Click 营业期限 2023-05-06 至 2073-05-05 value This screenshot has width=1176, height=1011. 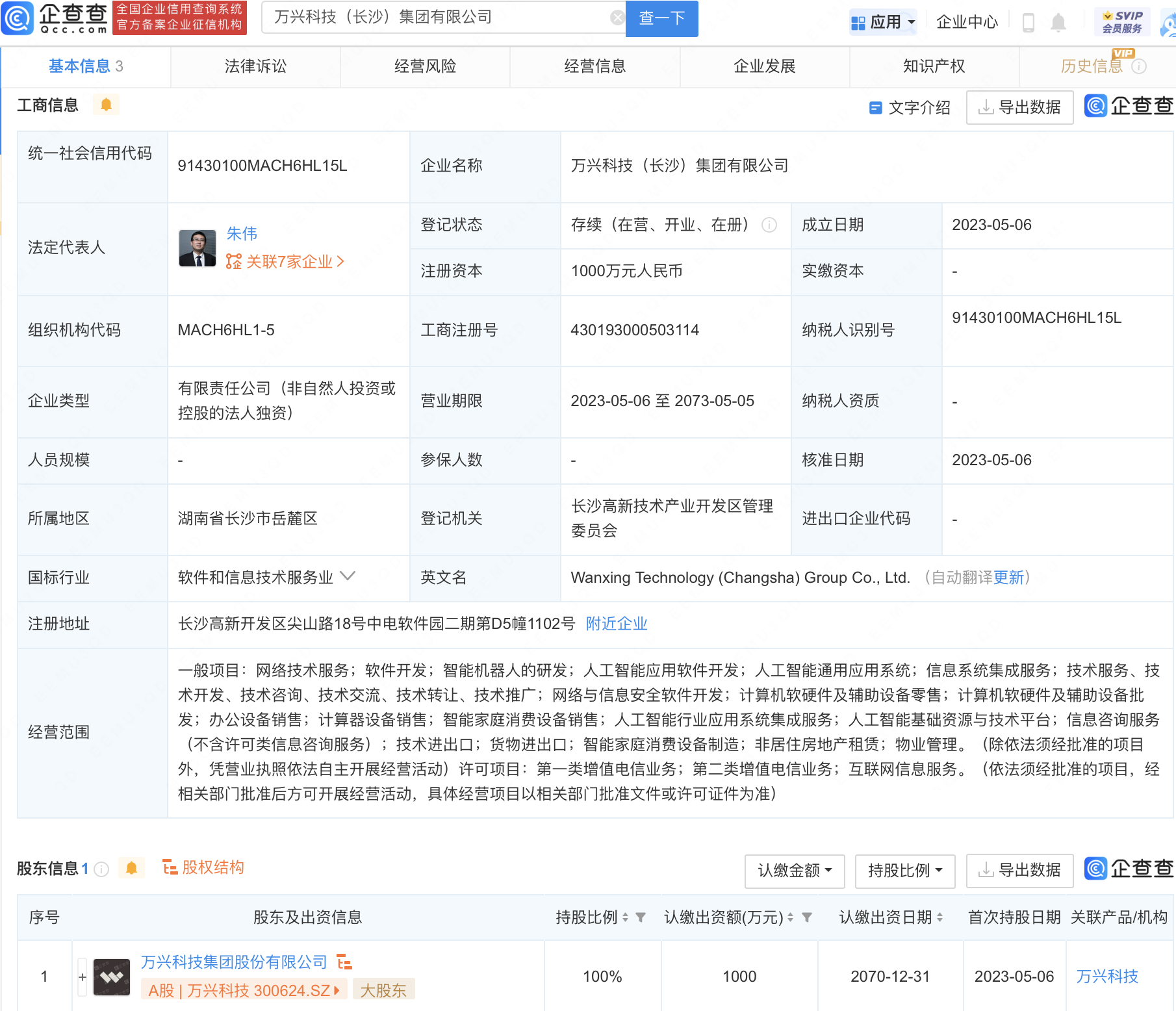point(662,401)
